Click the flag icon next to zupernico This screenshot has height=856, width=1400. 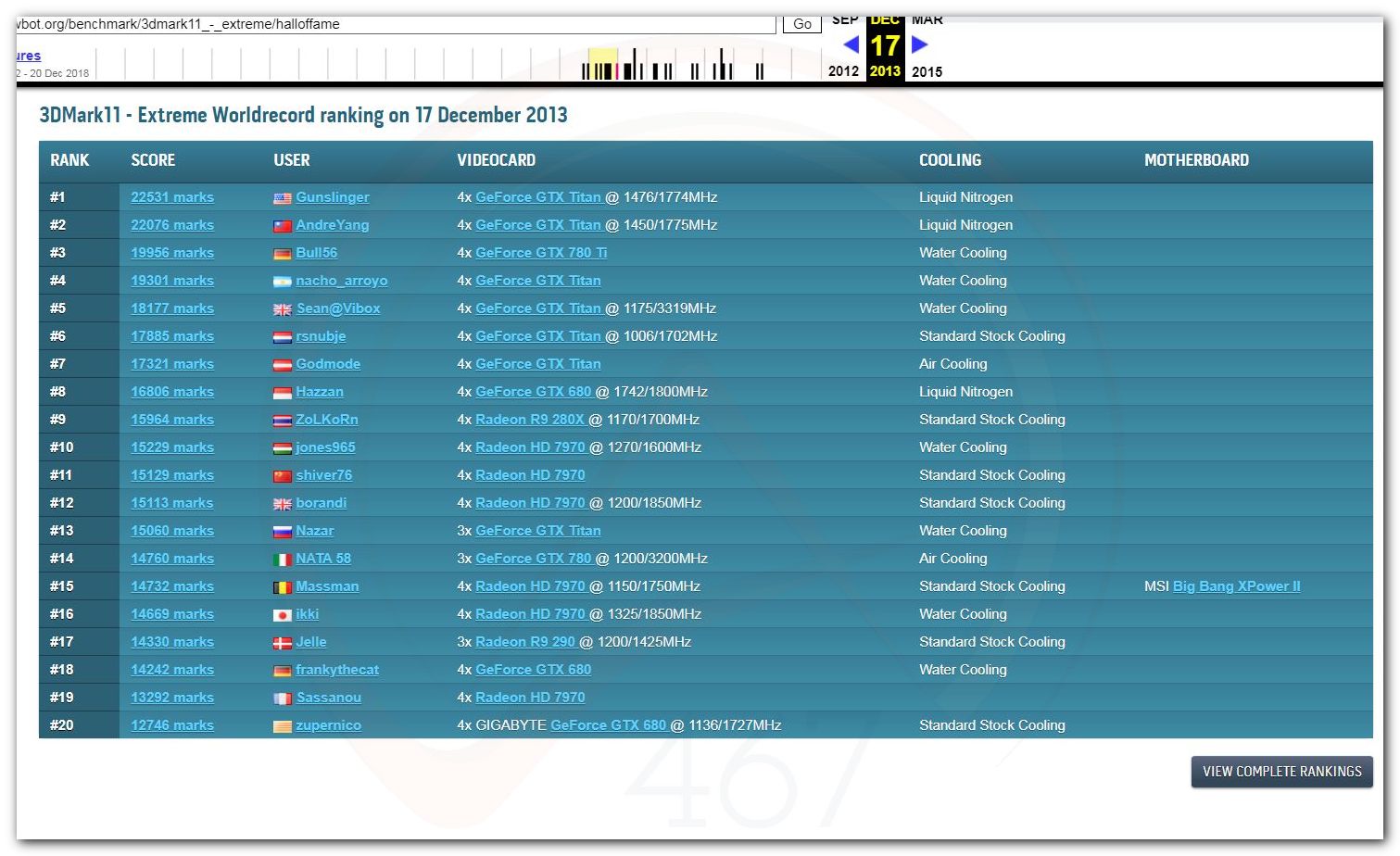pos(283,726)
